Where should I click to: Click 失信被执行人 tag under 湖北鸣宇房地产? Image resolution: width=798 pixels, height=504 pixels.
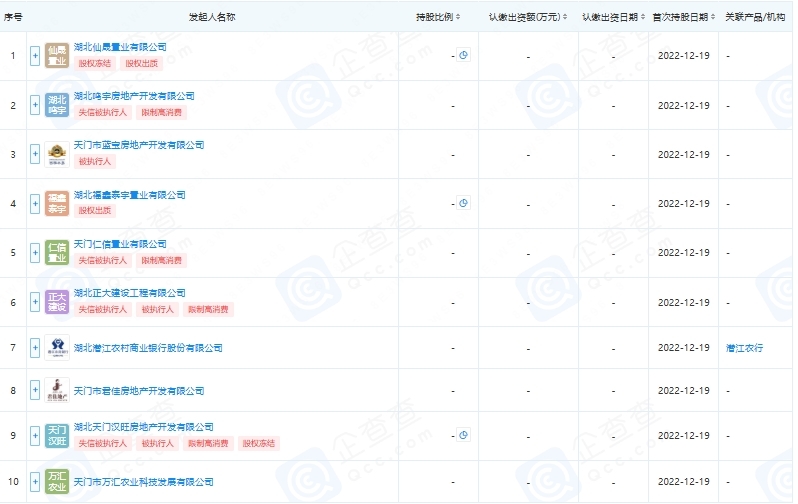coord(103,112)
